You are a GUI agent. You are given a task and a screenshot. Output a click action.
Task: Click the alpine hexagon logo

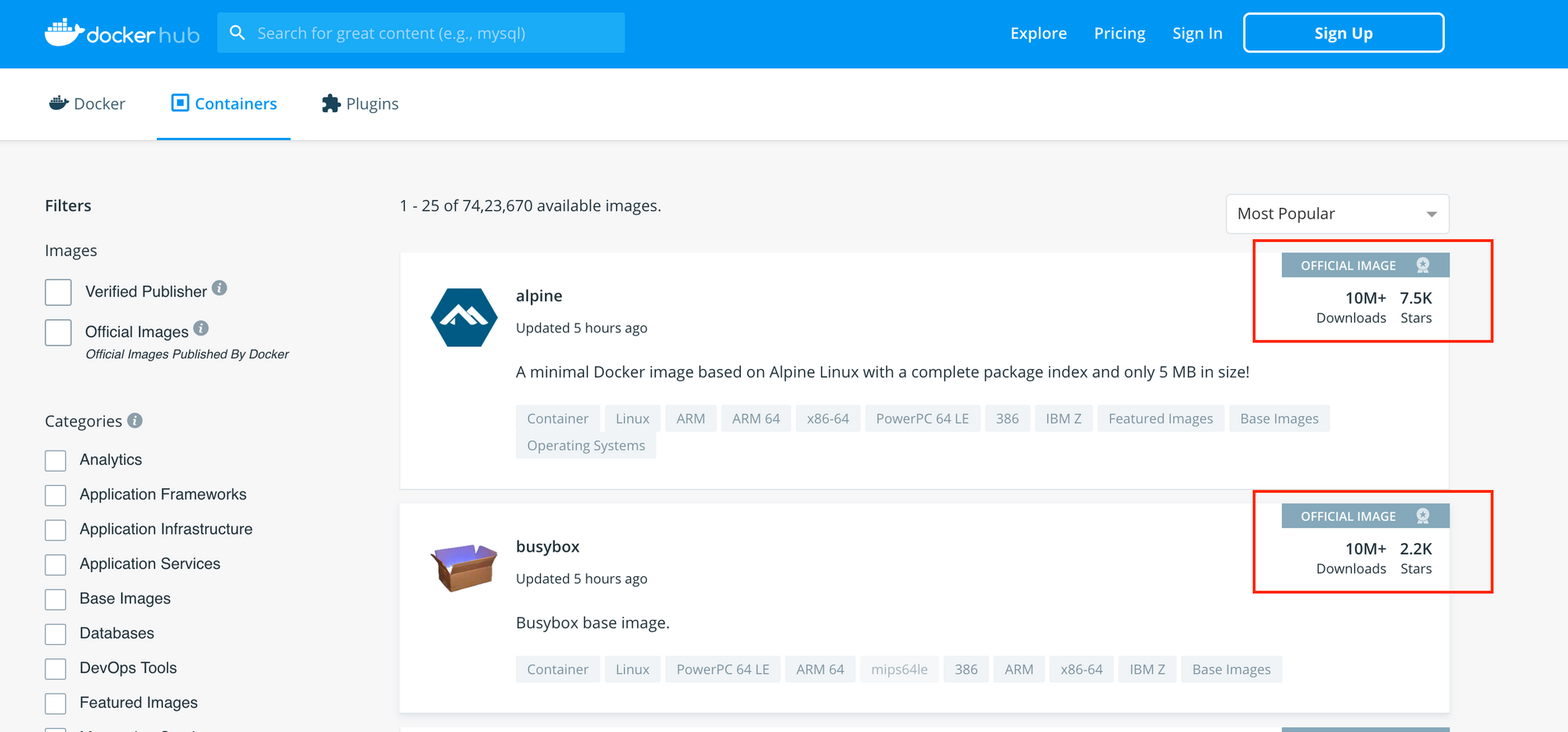(464, 317)
